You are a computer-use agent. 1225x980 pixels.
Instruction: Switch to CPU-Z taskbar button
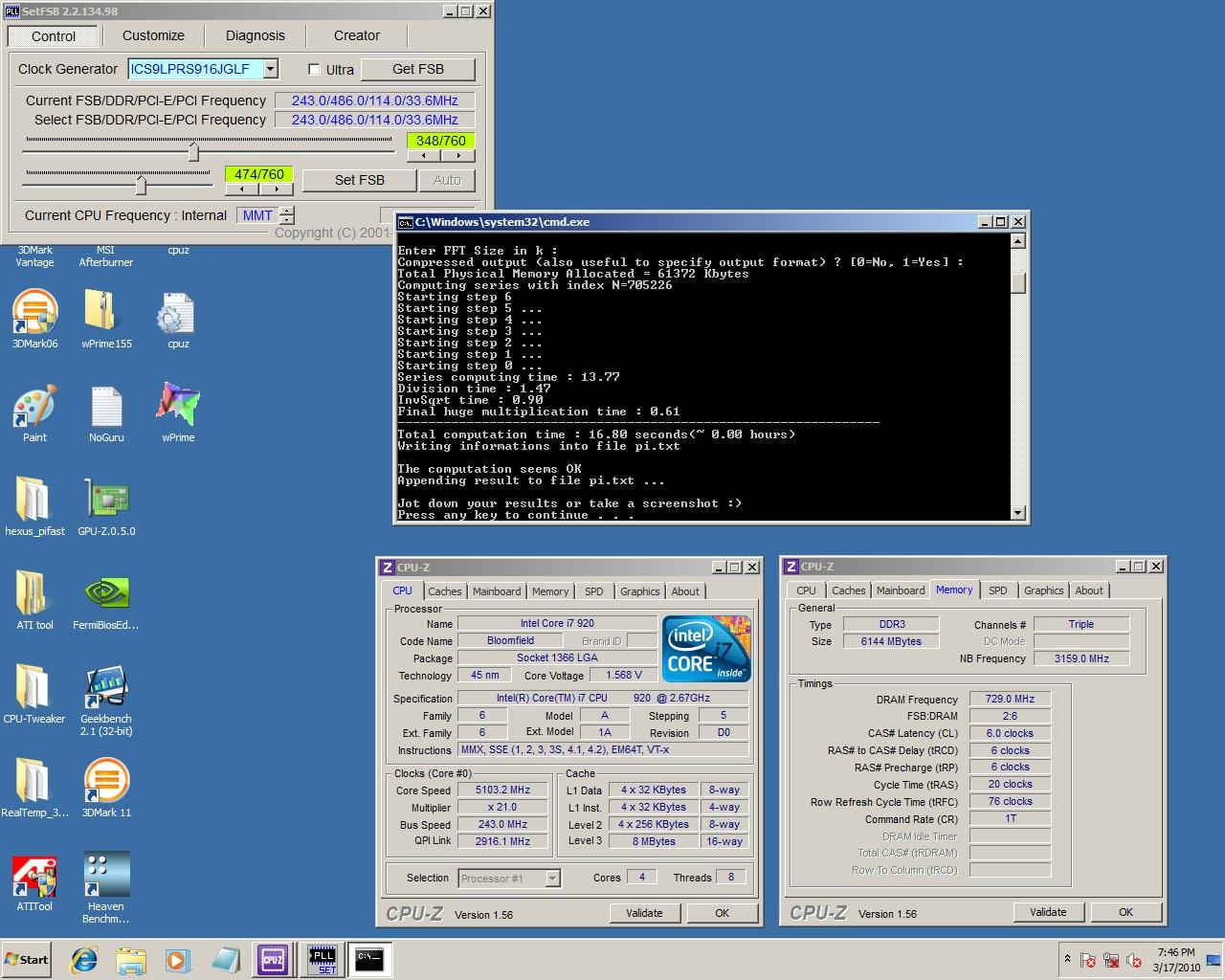pyautogui.click(x=273, y=959)
